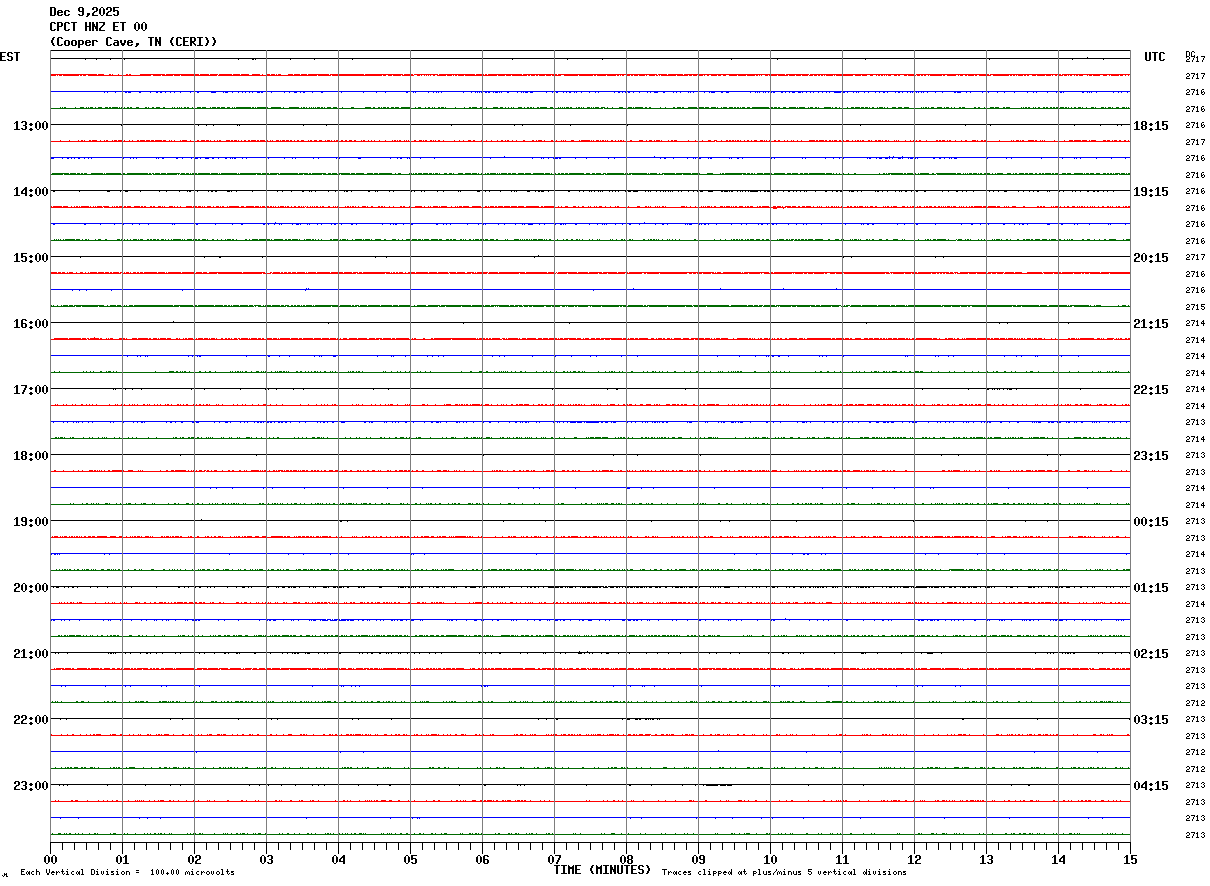Image resolution: width=1210 pixels, height=886 pixels.
Task: Click the '(Cooper Cave, TN (CERI))' station name
Action: [x=133, y=42]
